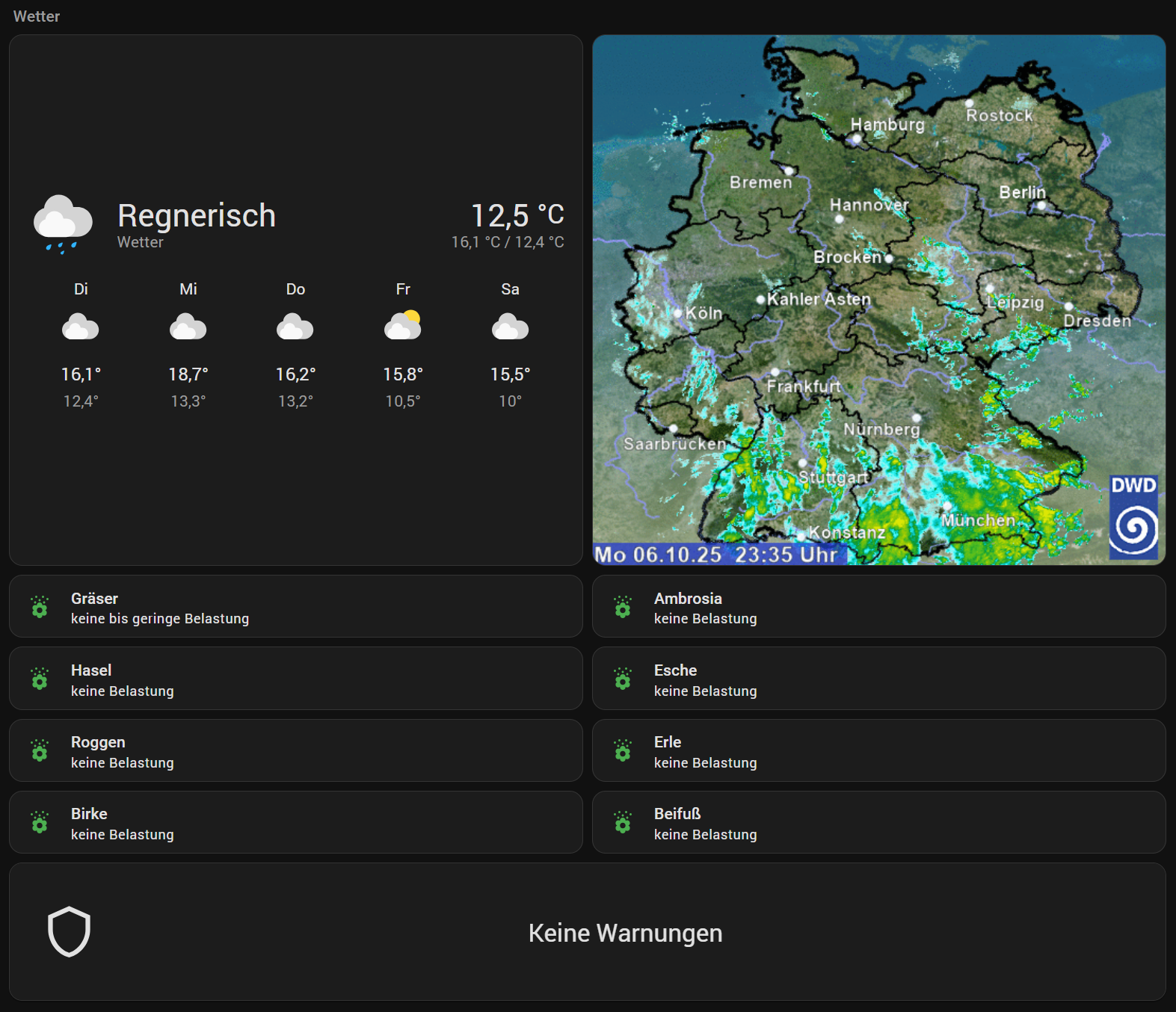Click the Beifuß pollen flower icon
This screenshot has width=1176, height=1012.
tap(623, 822)
